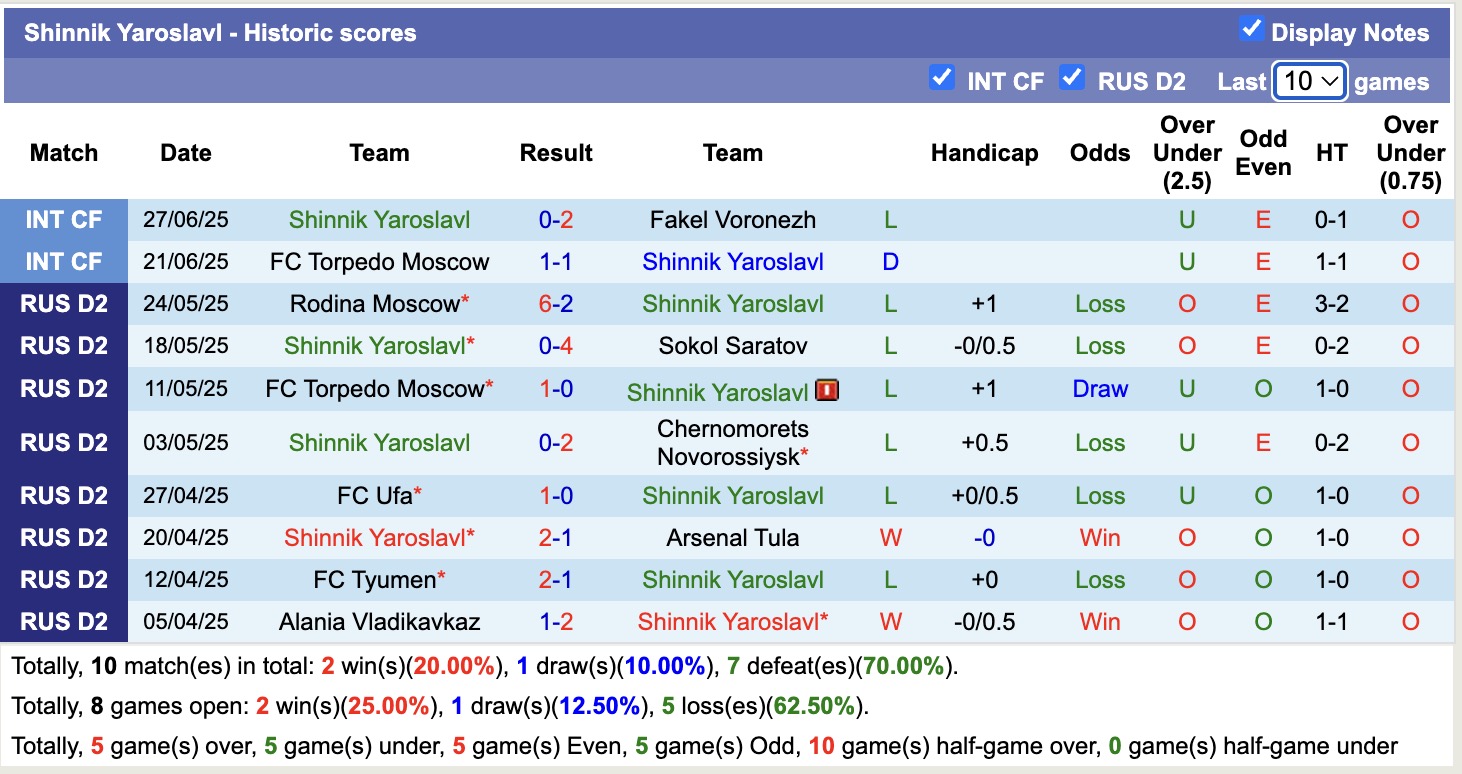Open the Last games count dropdown
1462x774 pixels.
coord(1309,81)
